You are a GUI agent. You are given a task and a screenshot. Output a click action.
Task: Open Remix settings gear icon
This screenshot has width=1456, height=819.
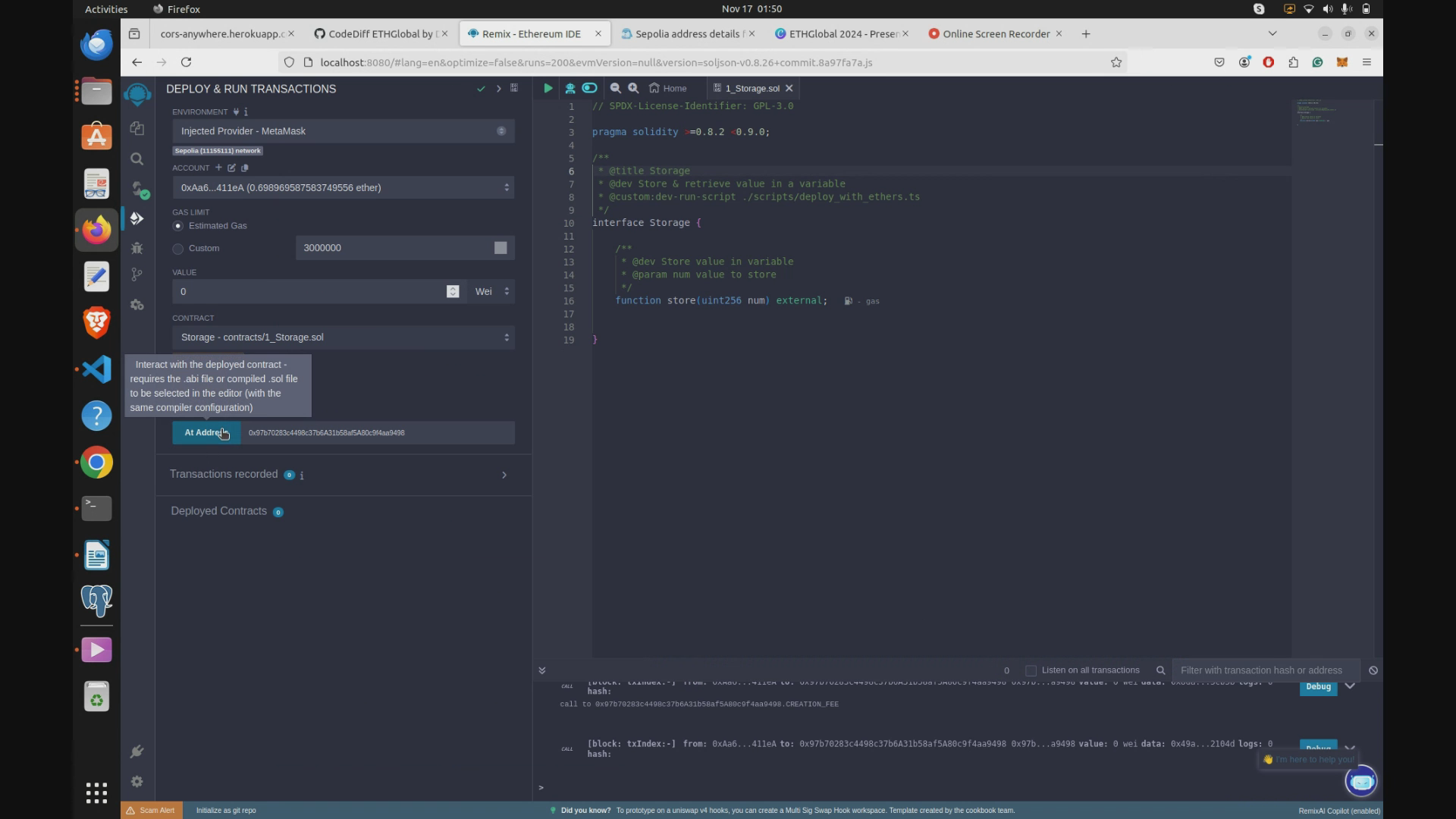(137, 781)
